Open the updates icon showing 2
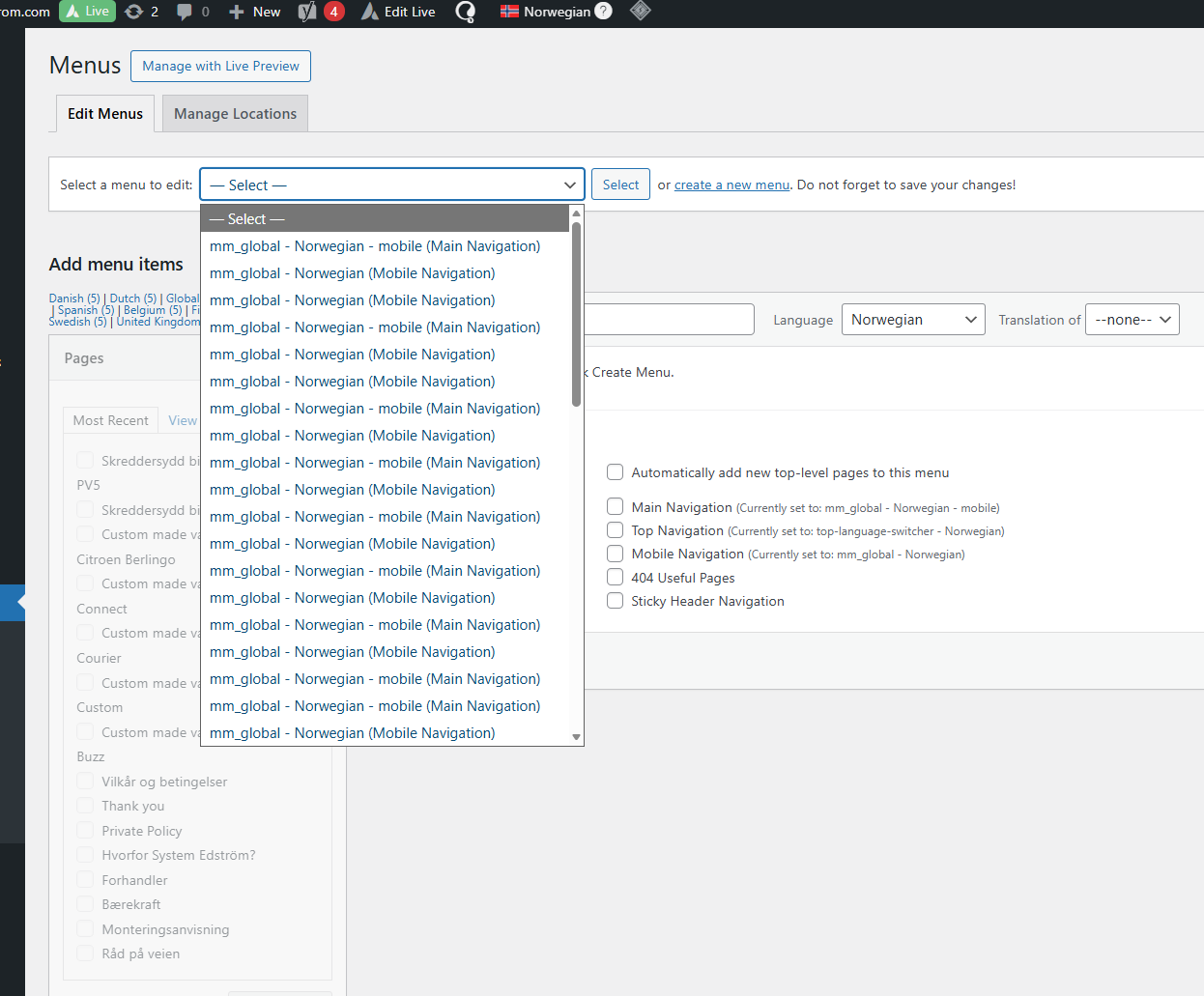Screen dimensions: 1204x996 tap(141, 12)
